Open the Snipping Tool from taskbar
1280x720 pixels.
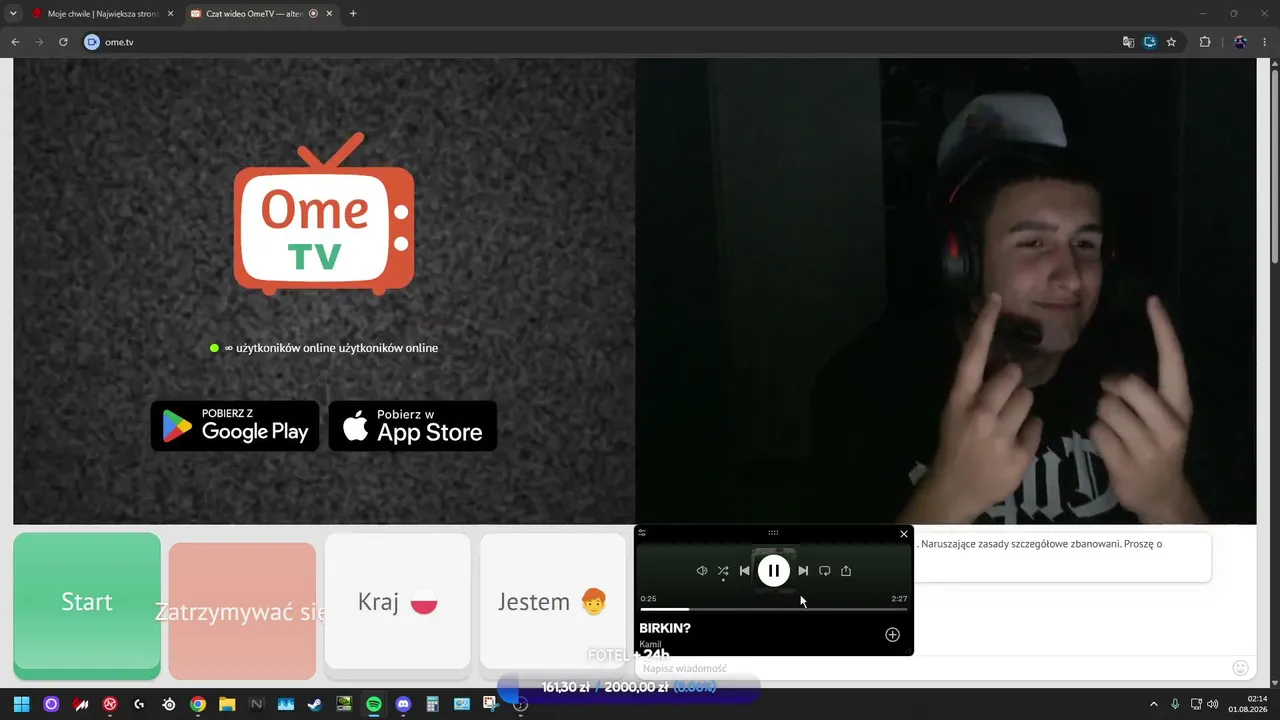491,704
